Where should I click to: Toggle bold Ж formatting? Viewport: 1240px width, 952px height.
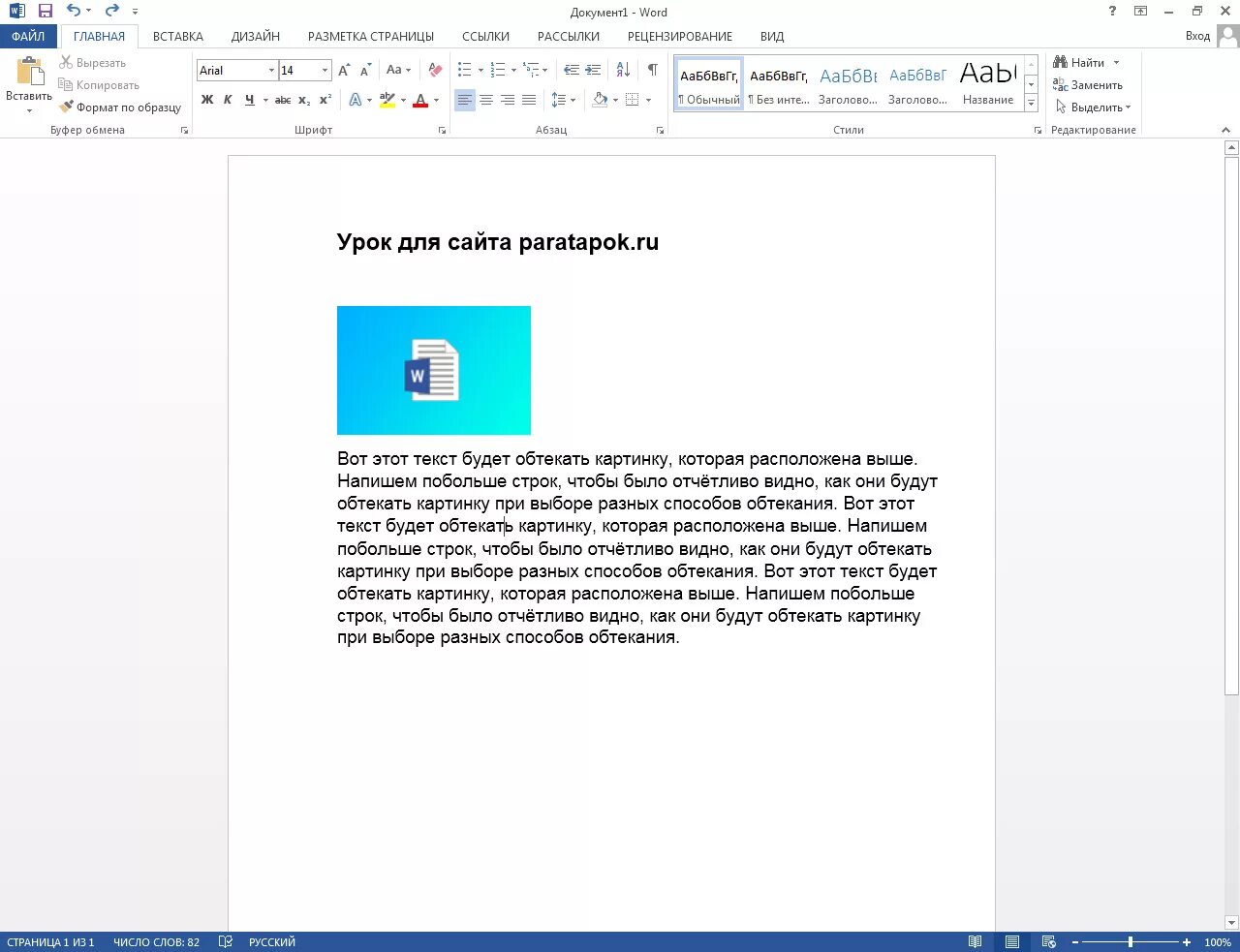(207, 100)
